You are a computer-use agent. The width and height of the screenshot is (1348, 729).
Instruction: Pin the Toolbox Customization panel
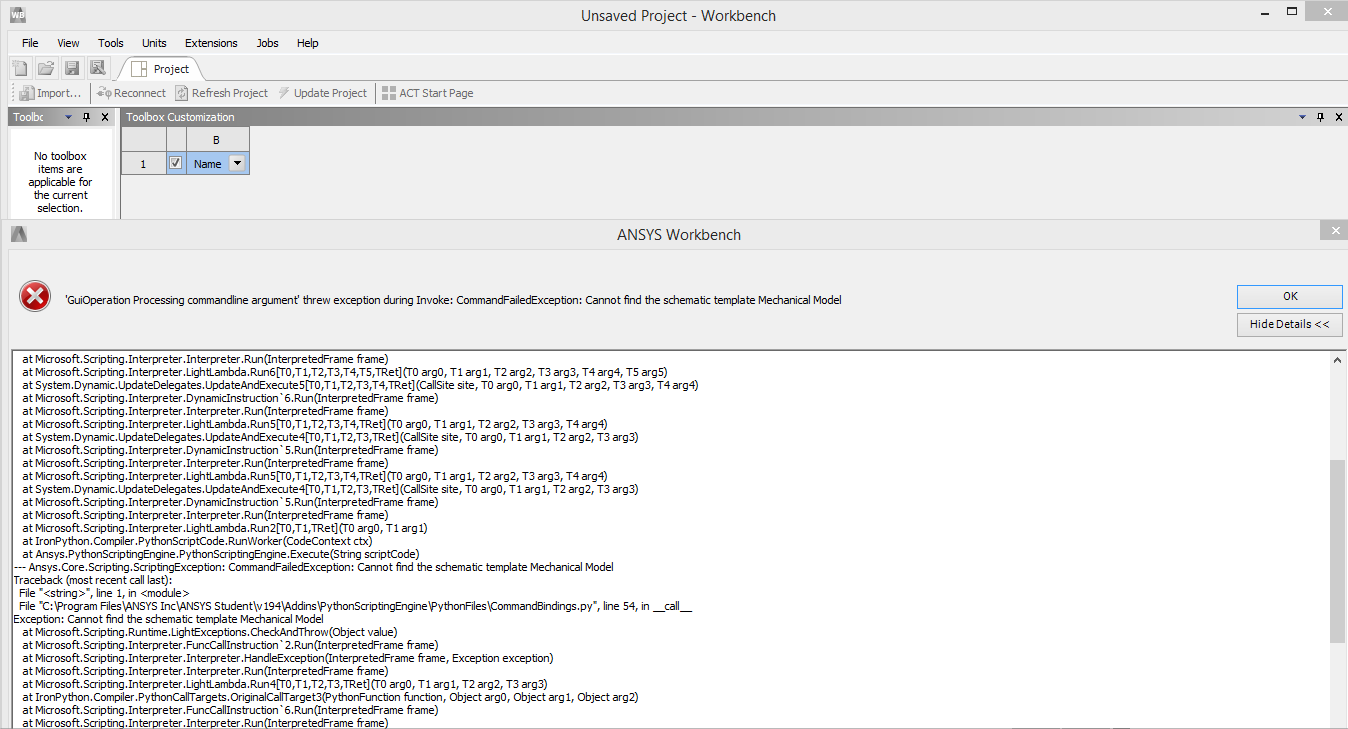click(1319, 117)
